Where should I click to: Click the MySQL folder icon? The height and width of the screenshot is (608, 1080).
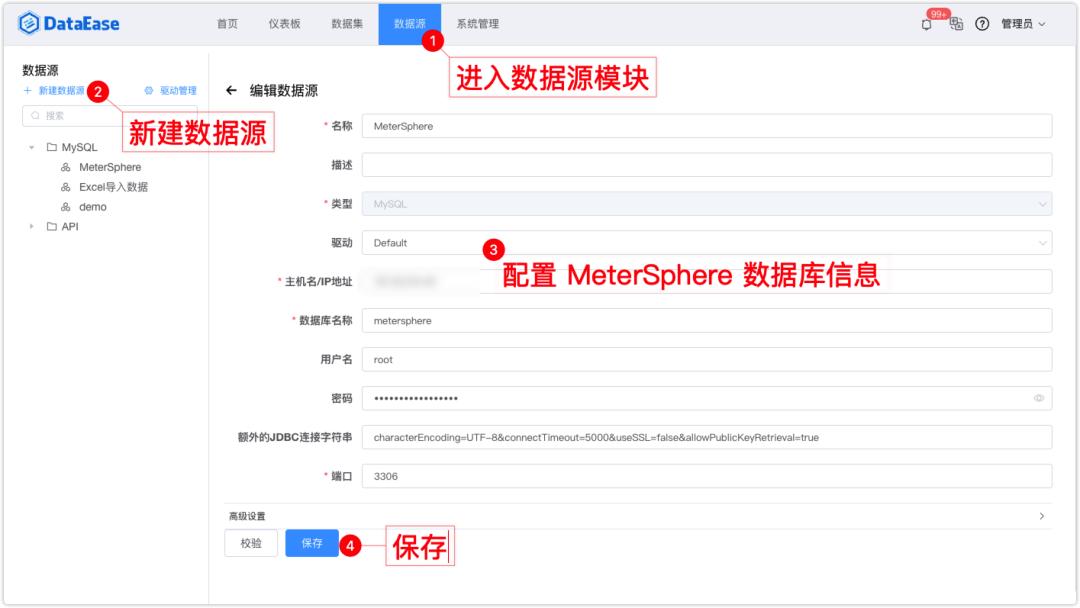coord(51,147)
